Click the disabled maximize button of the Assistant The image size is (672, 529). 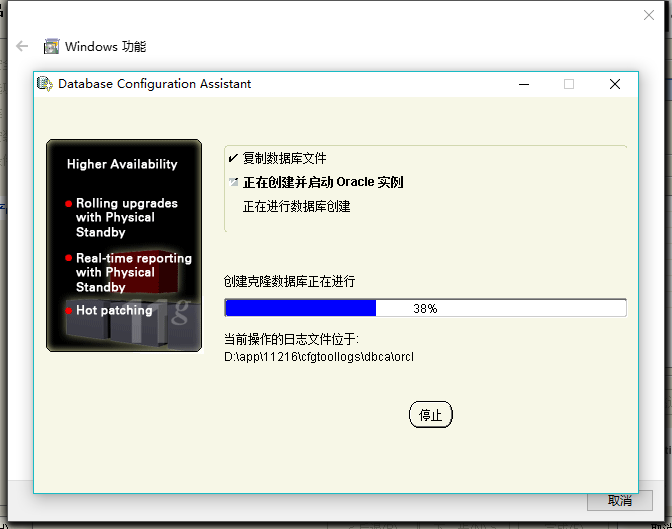[x=569, y=84]
